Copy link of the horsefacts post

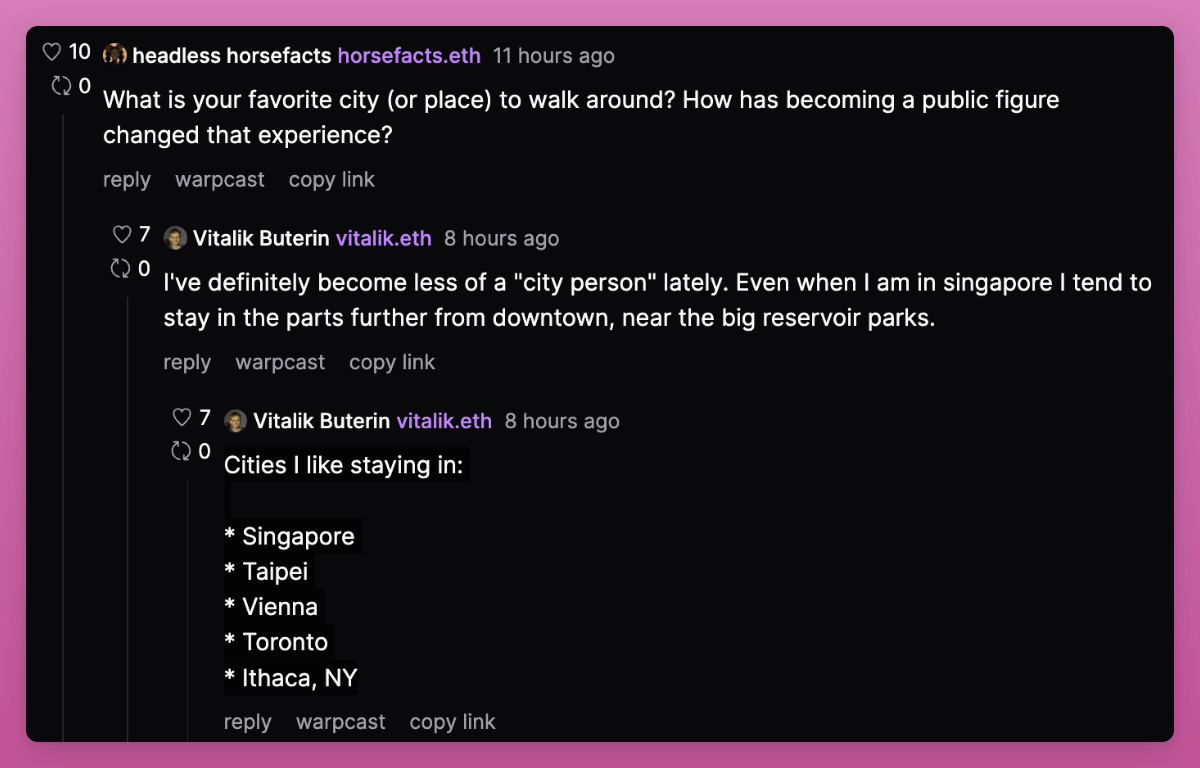click(x=332, y=180)
